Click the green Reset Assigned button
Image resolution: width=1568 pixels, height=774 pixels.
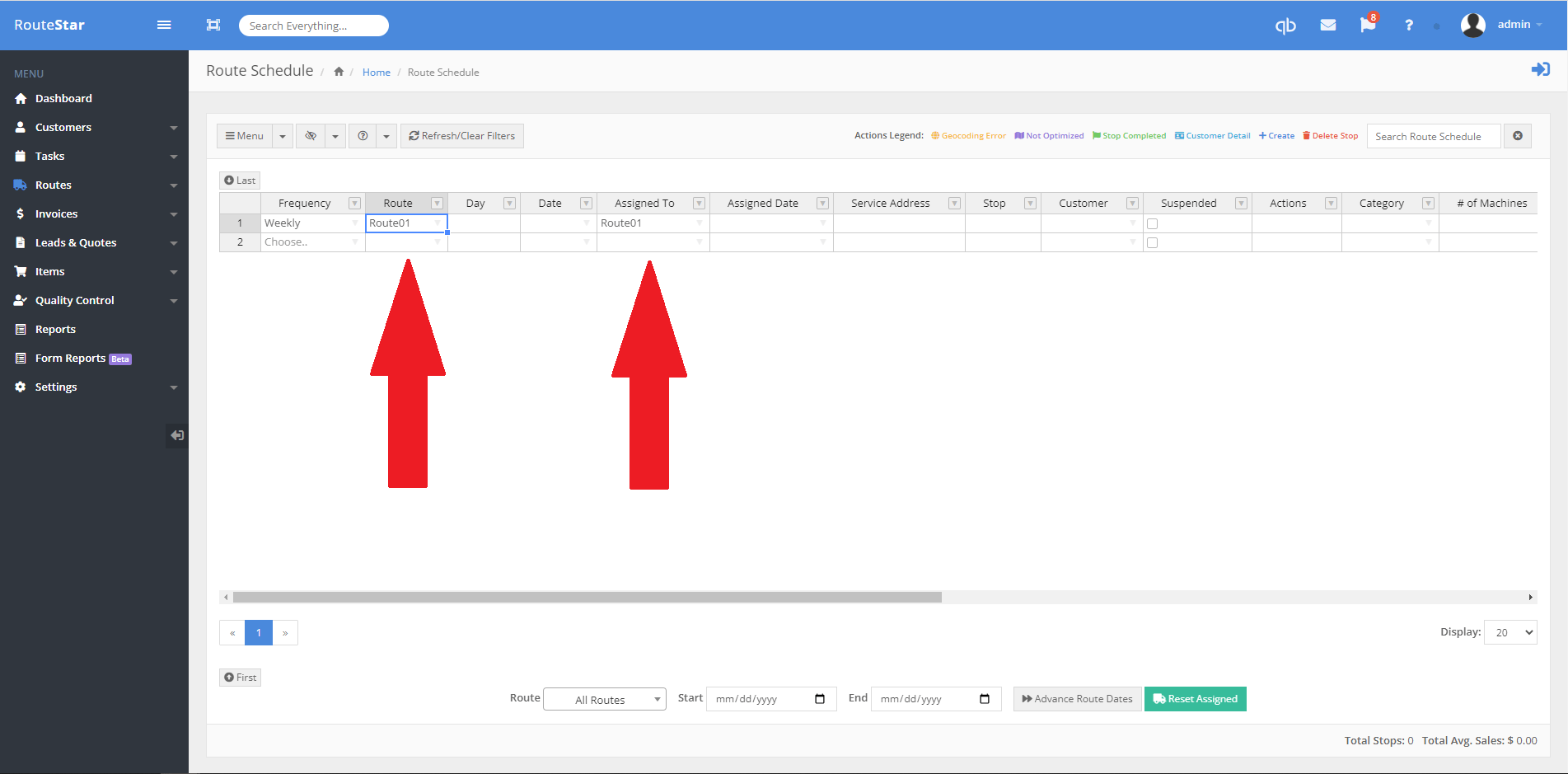(1195, 698)
